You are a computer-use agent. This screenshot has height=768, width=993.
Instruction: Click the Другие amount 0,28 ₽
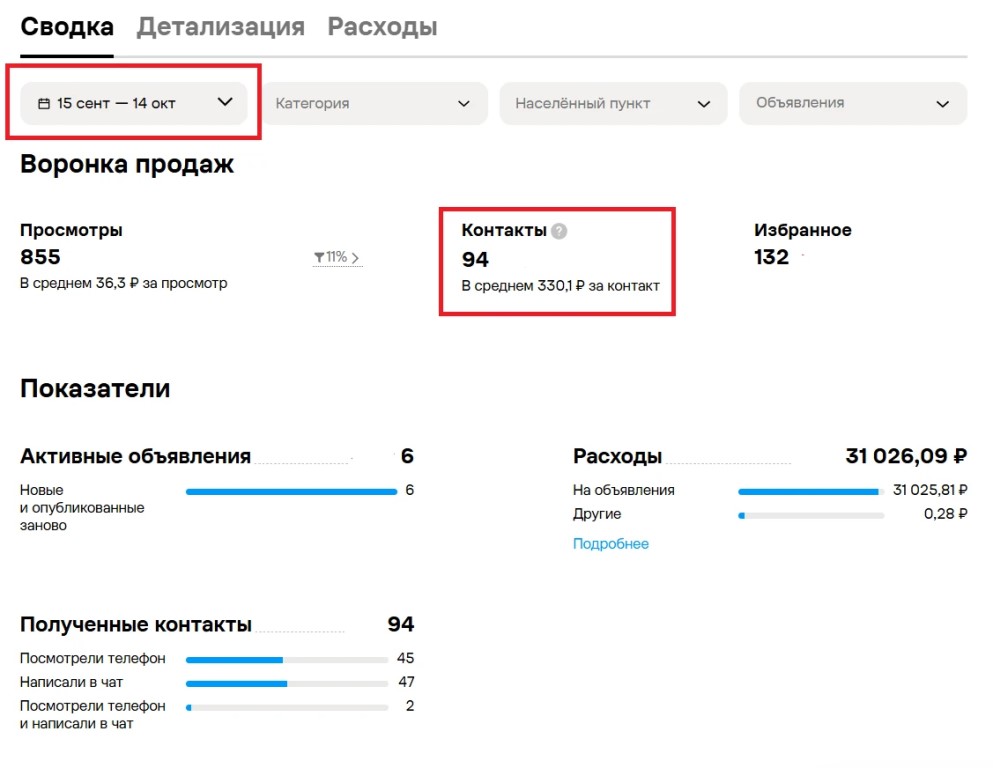click(946, 513)
